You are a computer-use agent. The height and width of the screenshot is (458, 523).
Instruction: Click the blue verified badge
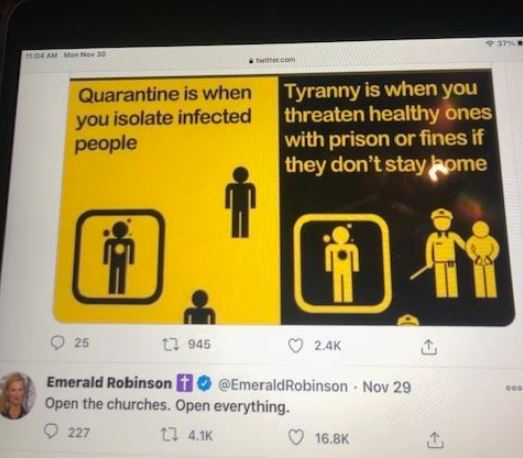(204, 384)
